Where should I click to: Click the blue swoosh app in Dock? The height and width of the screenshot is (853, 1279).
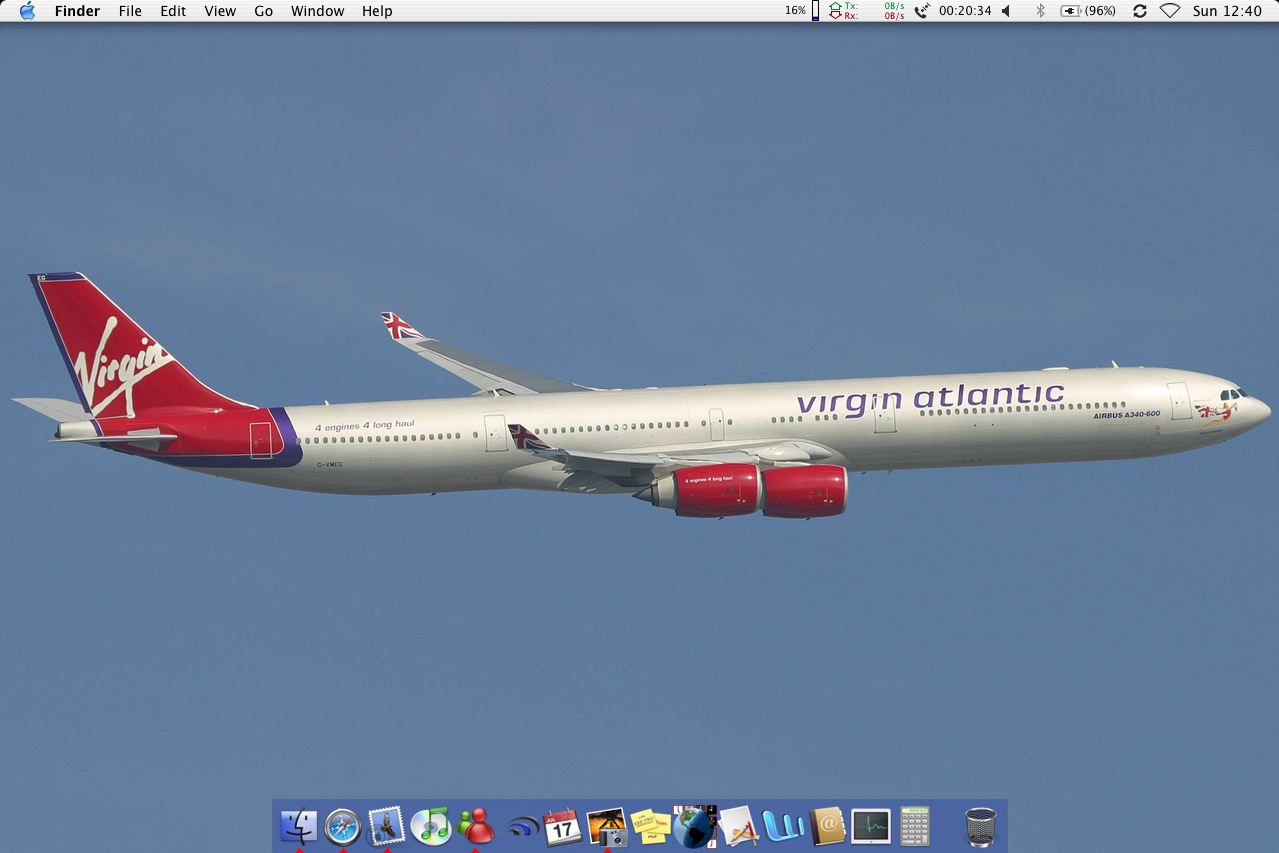click(x=521, y=827)
